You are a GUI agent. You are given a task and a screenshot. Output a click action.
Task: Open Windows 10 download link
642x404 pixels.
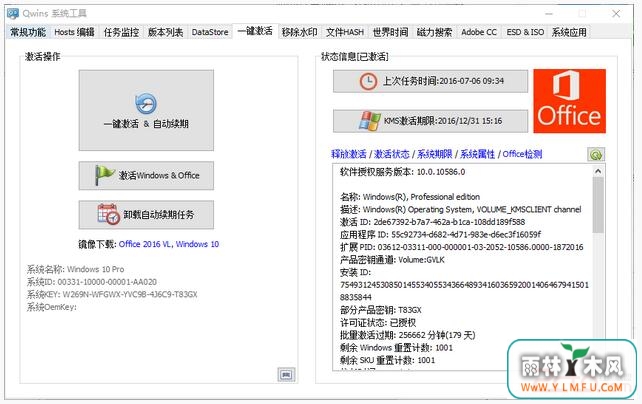[197, 244]
